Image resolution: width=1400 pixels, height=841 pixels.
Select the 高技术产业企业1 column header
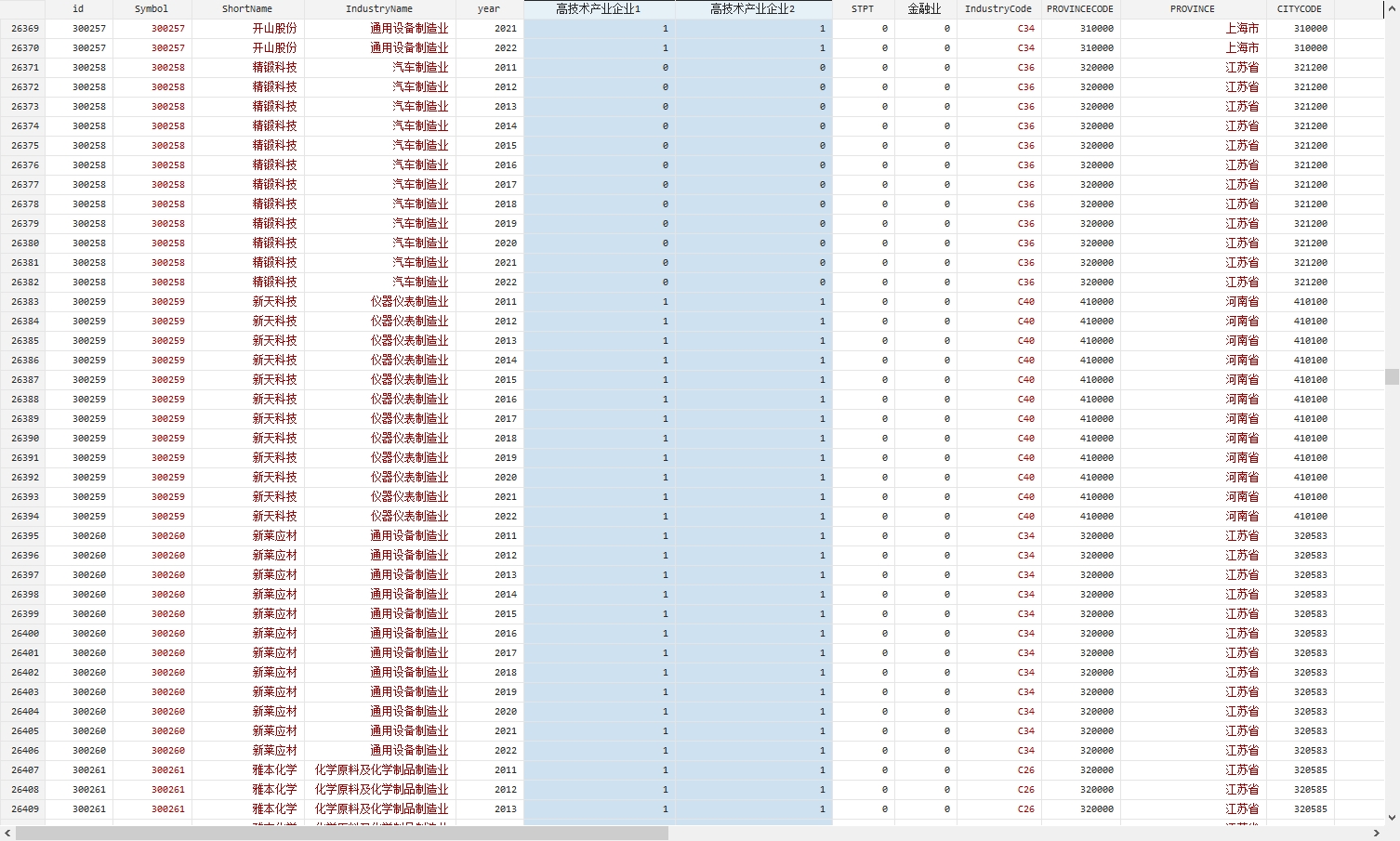click(599, 8)
